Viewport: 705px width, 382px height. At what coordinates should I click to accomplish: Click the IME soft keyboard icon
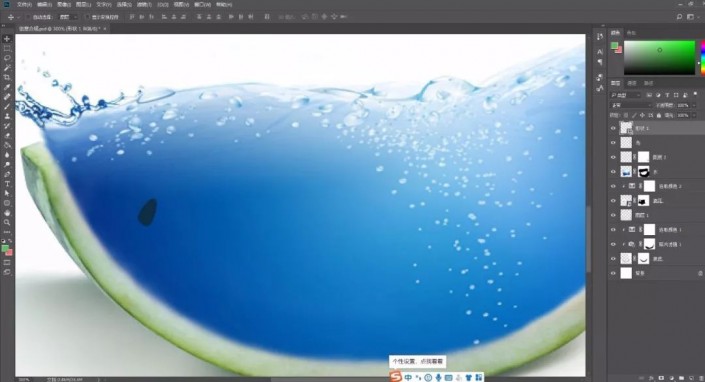pos(448,378)
